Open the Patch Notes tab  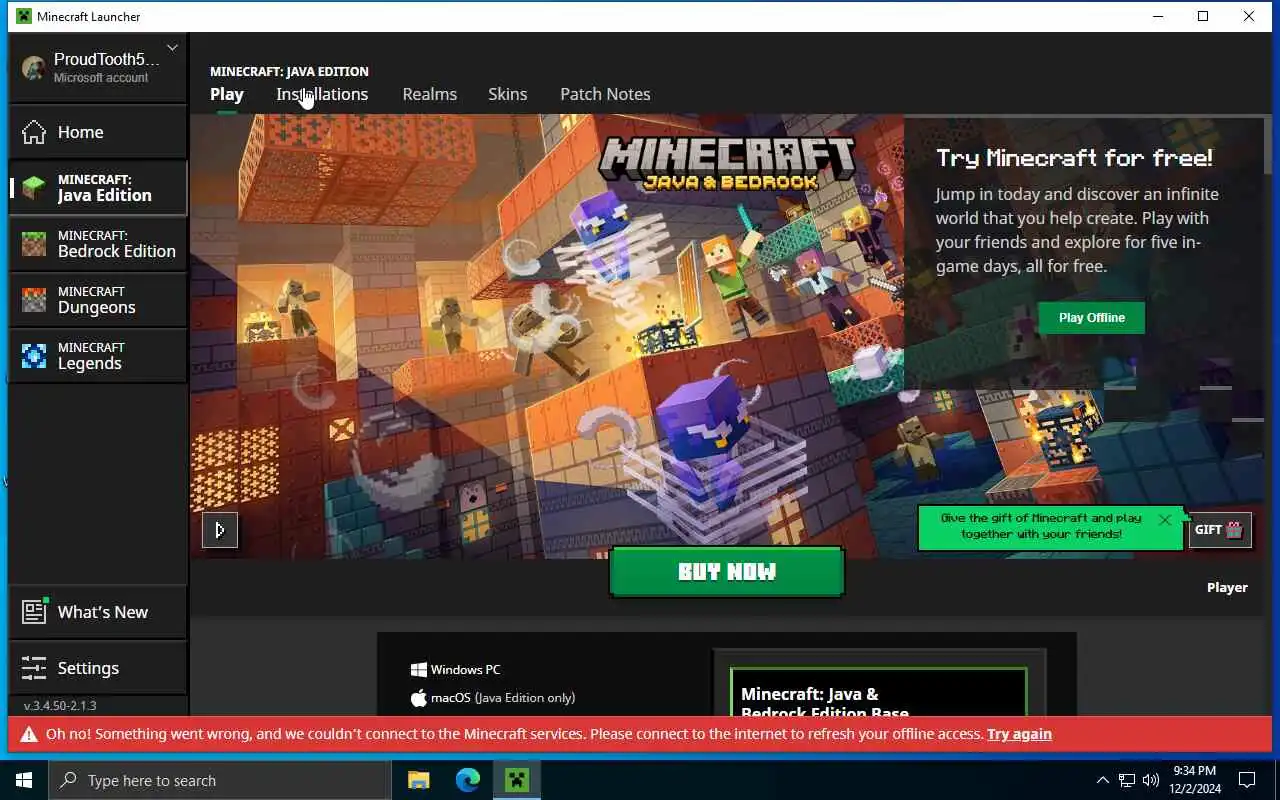point(605,94)
